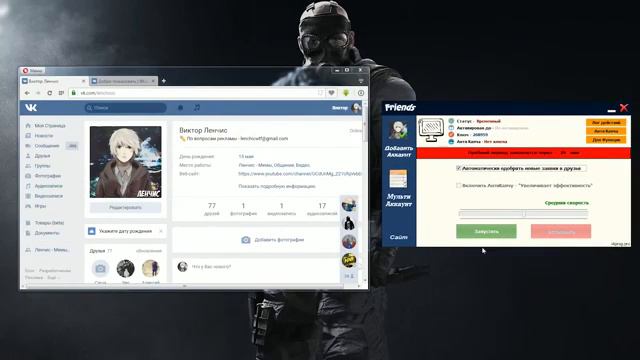Open first friend avatar in chat sidebar
This screenshot has width=640, height=360.
(x=349, y=204)
